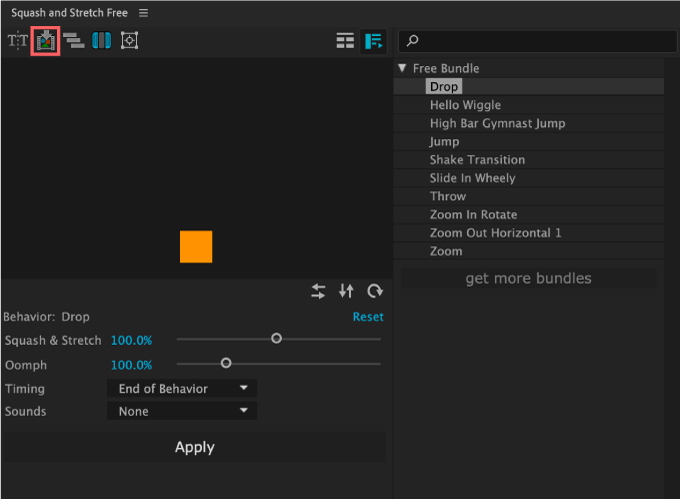This screenshot has width=680, height=499.
Task: Click the orange preview square
Action: (x=196, y=247)
